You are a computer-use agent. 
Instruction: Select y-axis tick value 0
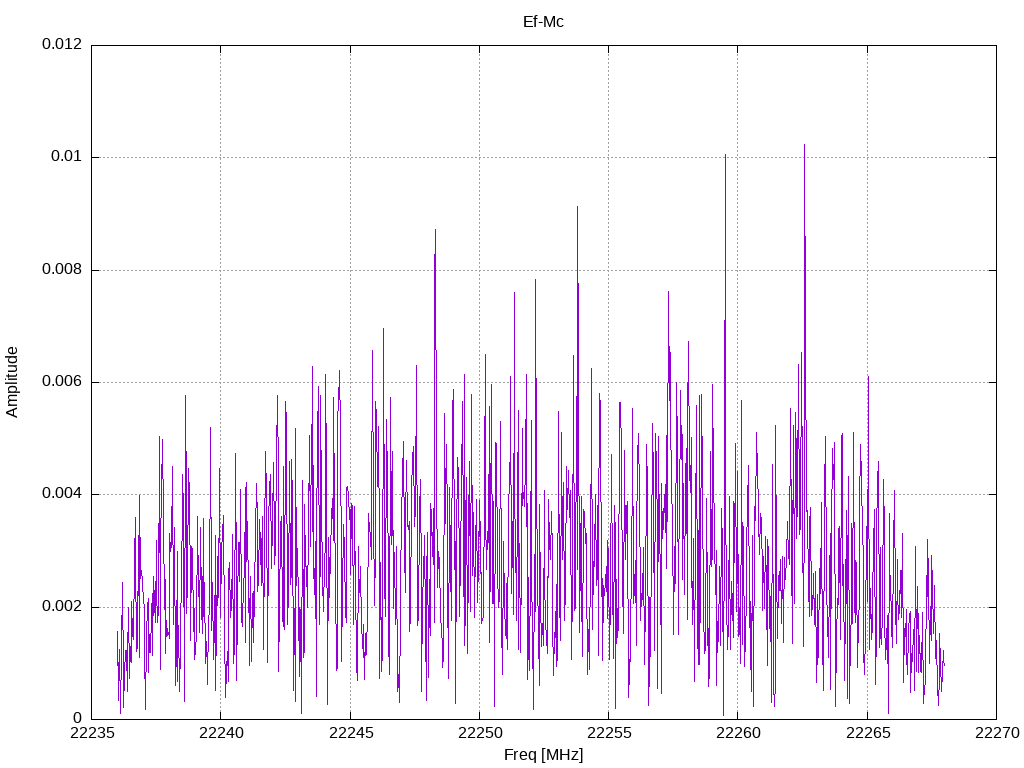tap(78, 719)
